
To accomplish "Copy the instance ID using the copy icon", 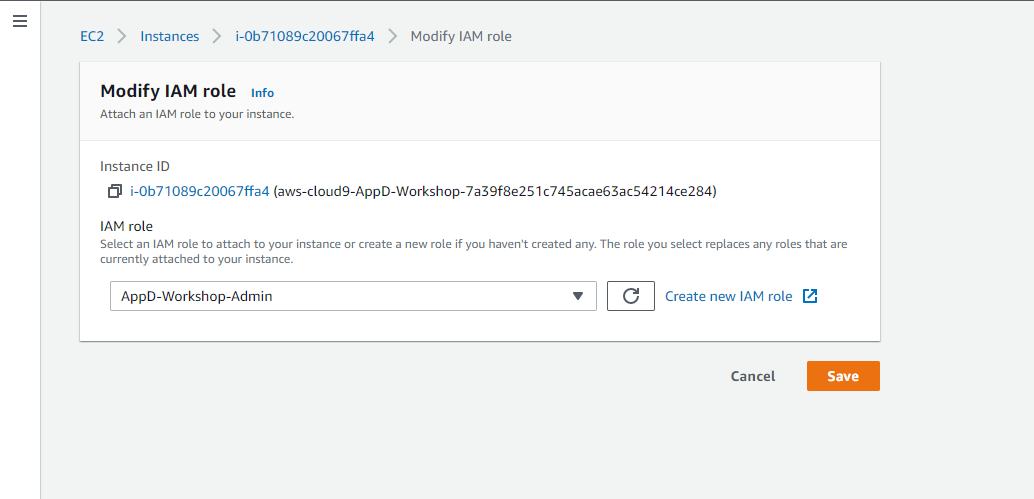I will click(x=115, y=191).
